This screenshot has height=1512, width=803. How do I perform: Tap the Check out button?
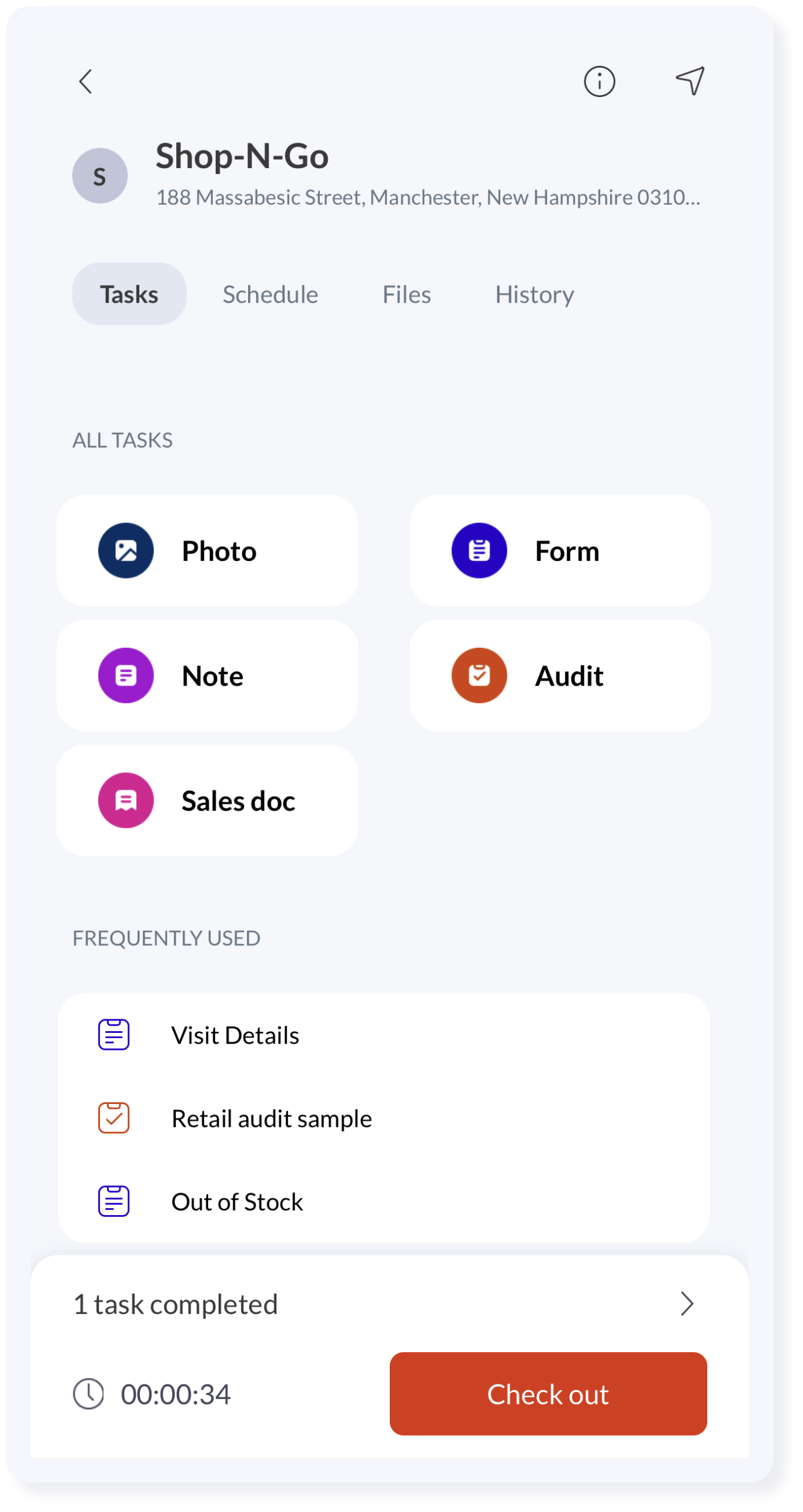tap(548, 1394)
